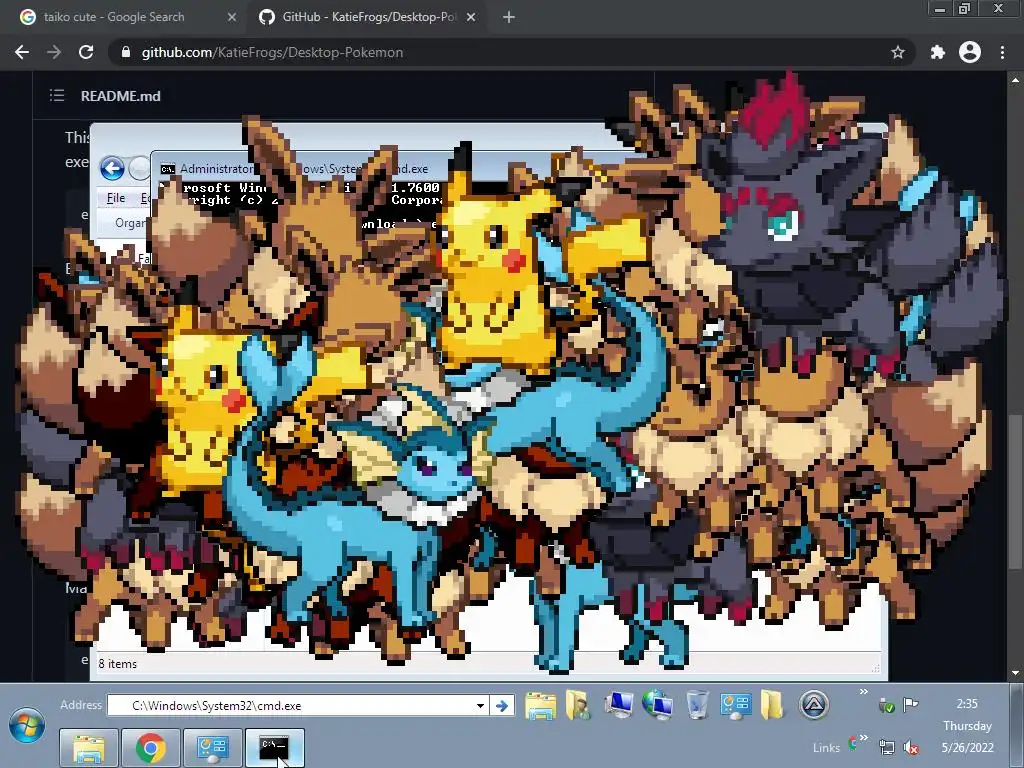The image size is (1024, 768).
Task: Switch to the cmd.exe taskbar button
Action: point(274,748)
